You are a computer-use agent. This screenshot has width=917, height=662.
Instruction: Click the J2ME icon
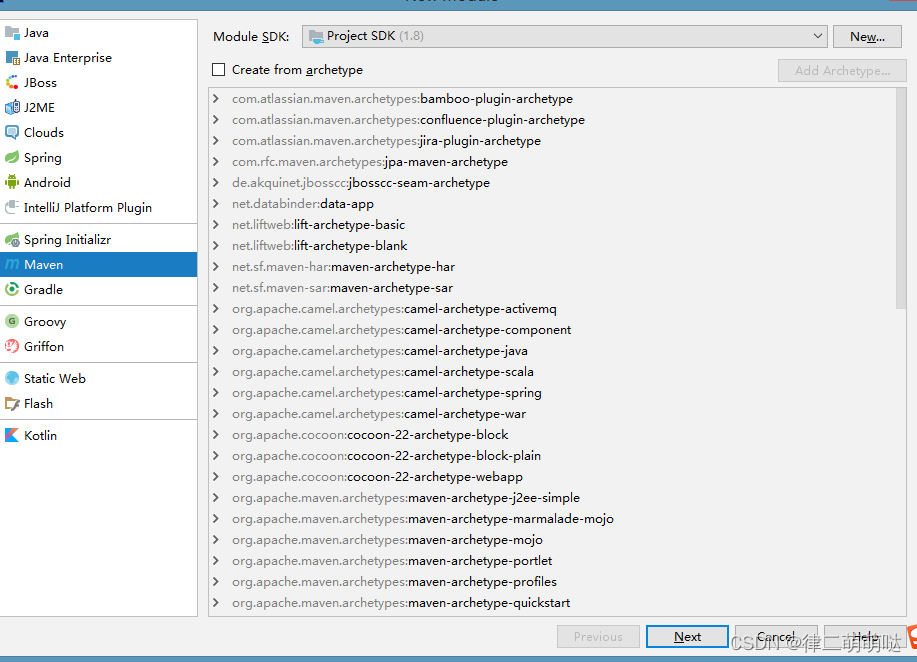[x=12, y=108]
